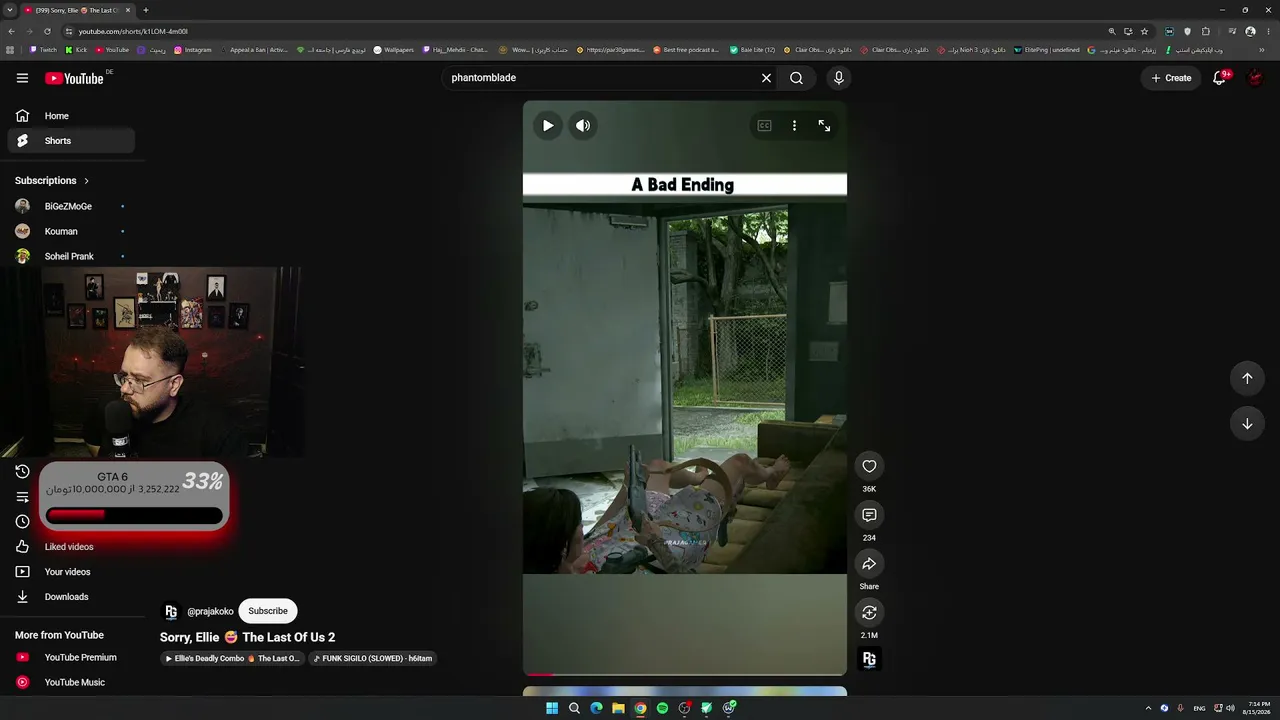
Task: Clear the phantomblade search text
Action: [766, 78]
